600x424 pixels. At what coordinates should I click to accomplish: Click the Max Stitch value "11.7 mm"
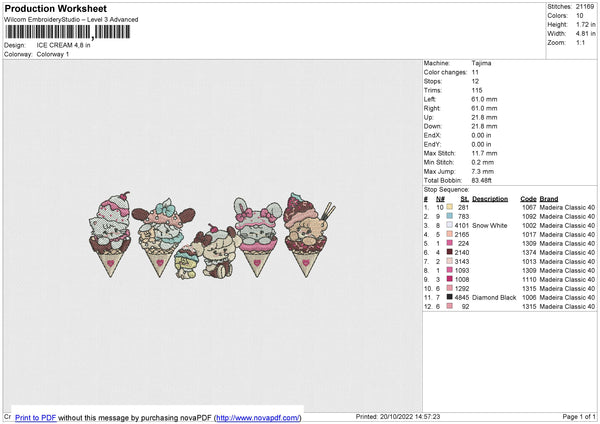coord(484,153)
